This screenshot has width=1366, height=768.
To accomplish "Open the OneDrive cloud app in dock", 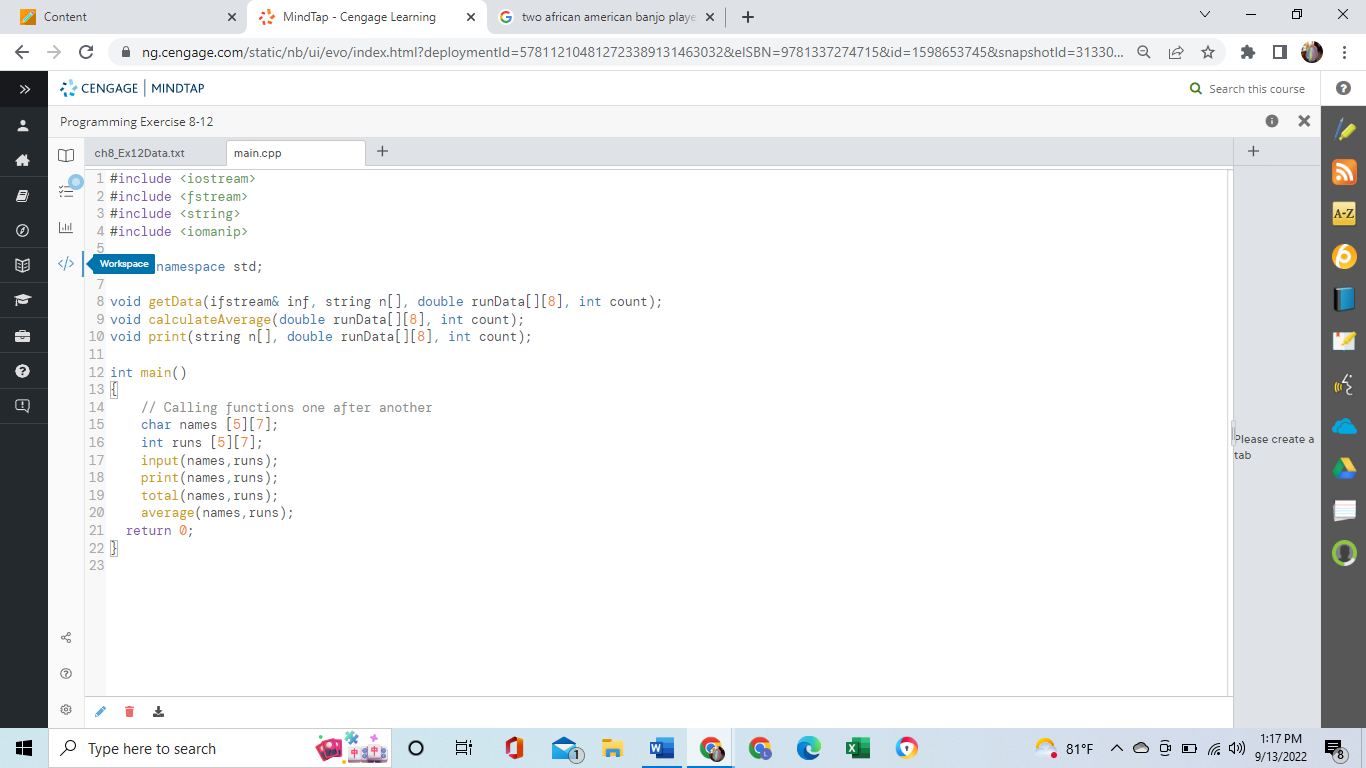I will tap(1344, 426).
